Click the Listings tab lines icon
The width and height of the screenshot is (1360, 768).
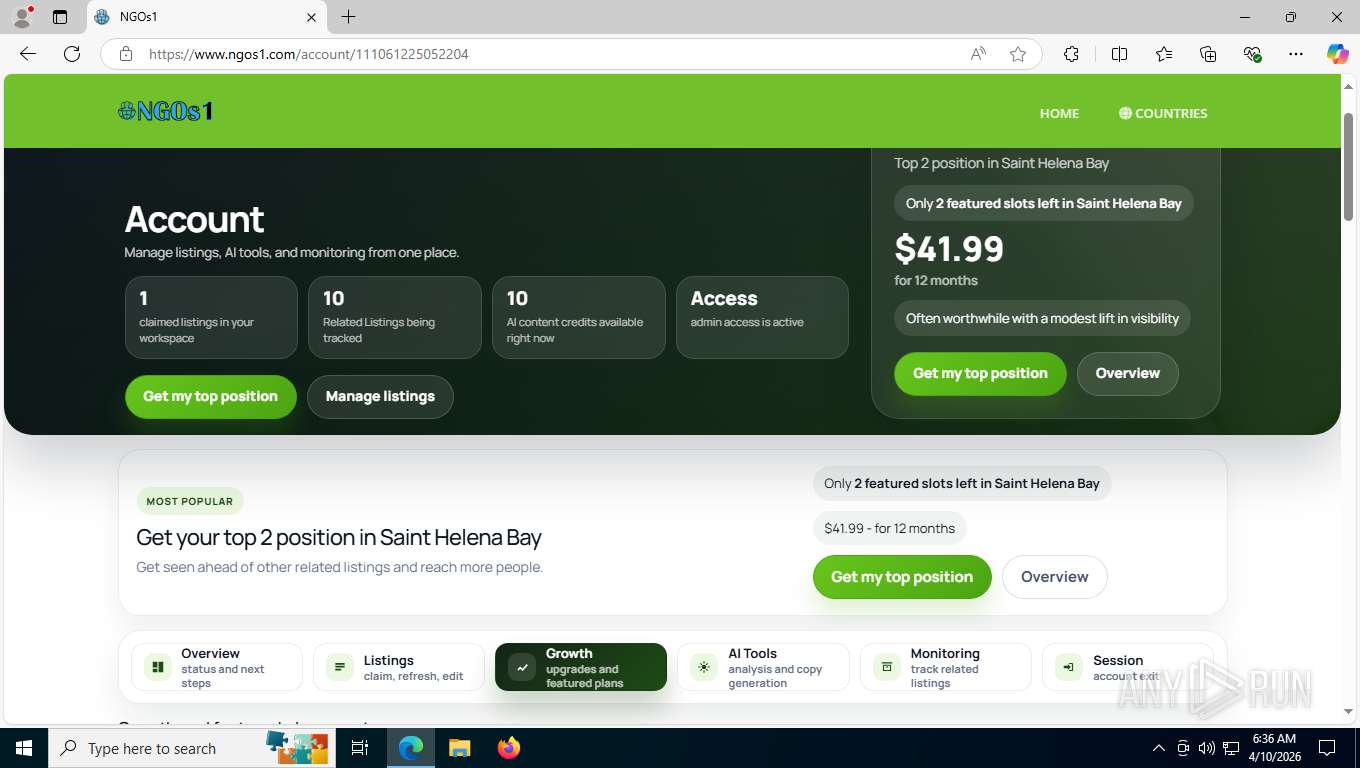click(340, 667)
